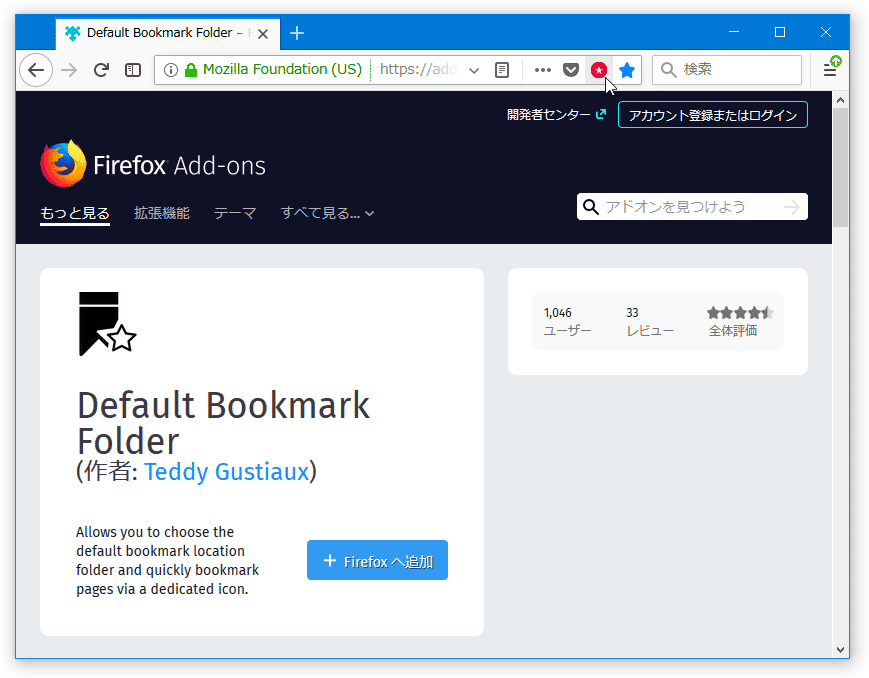Click the Firefox Add-ons logo
The height and width of the screenshot is (678, 869).
tap(153, 164)
